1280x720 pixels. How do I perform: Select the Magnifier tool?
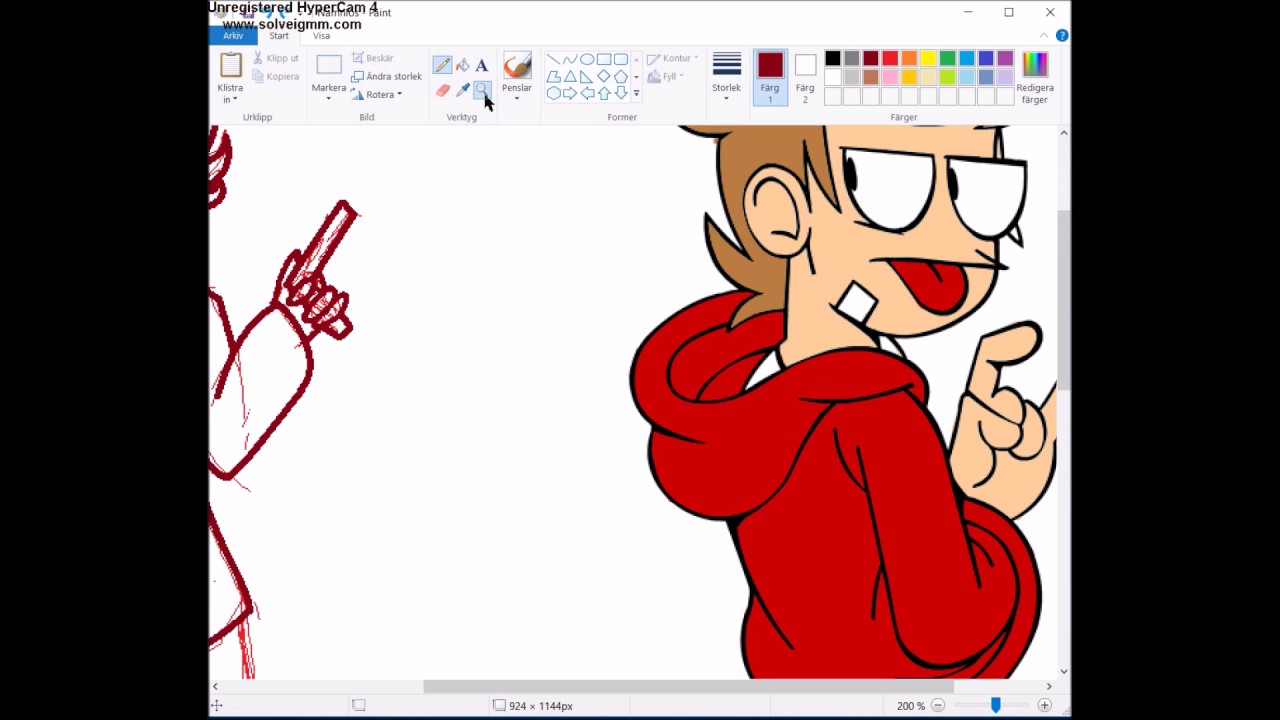click(x=481, y=90)
